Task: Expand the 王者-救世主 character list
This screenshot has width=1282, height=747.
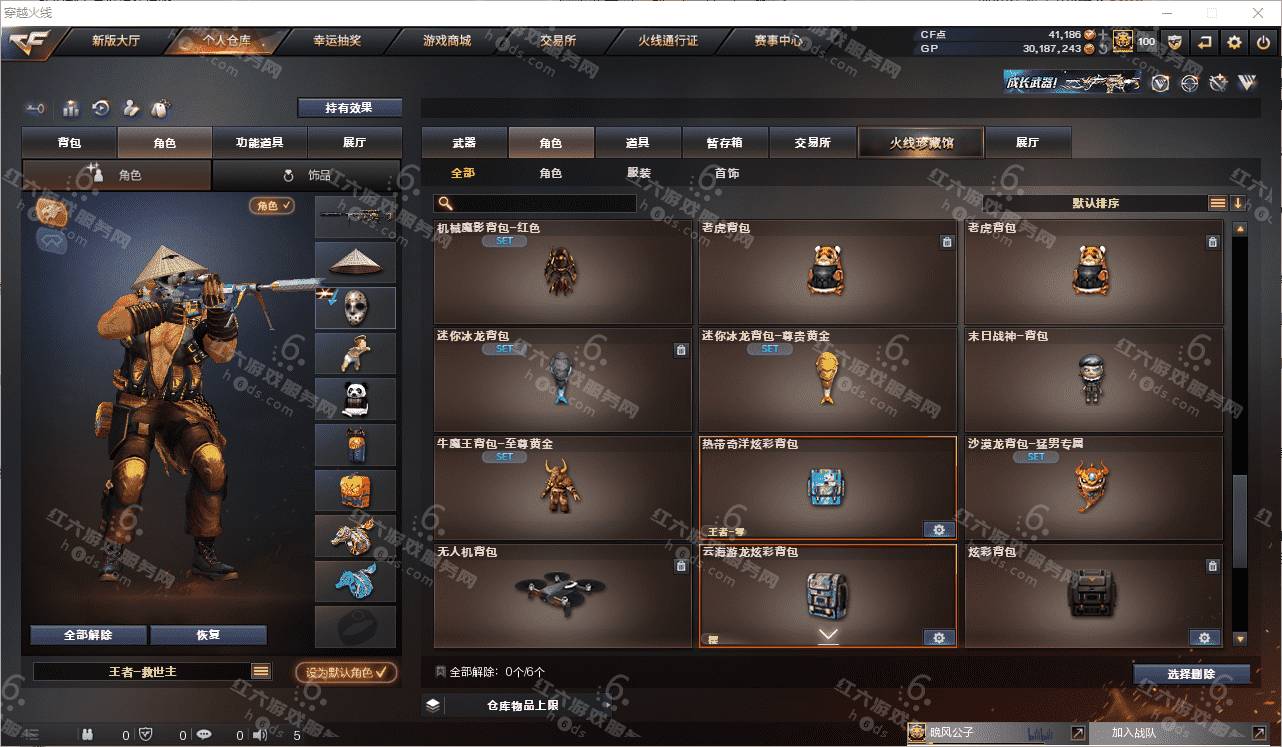Action: 261,672
